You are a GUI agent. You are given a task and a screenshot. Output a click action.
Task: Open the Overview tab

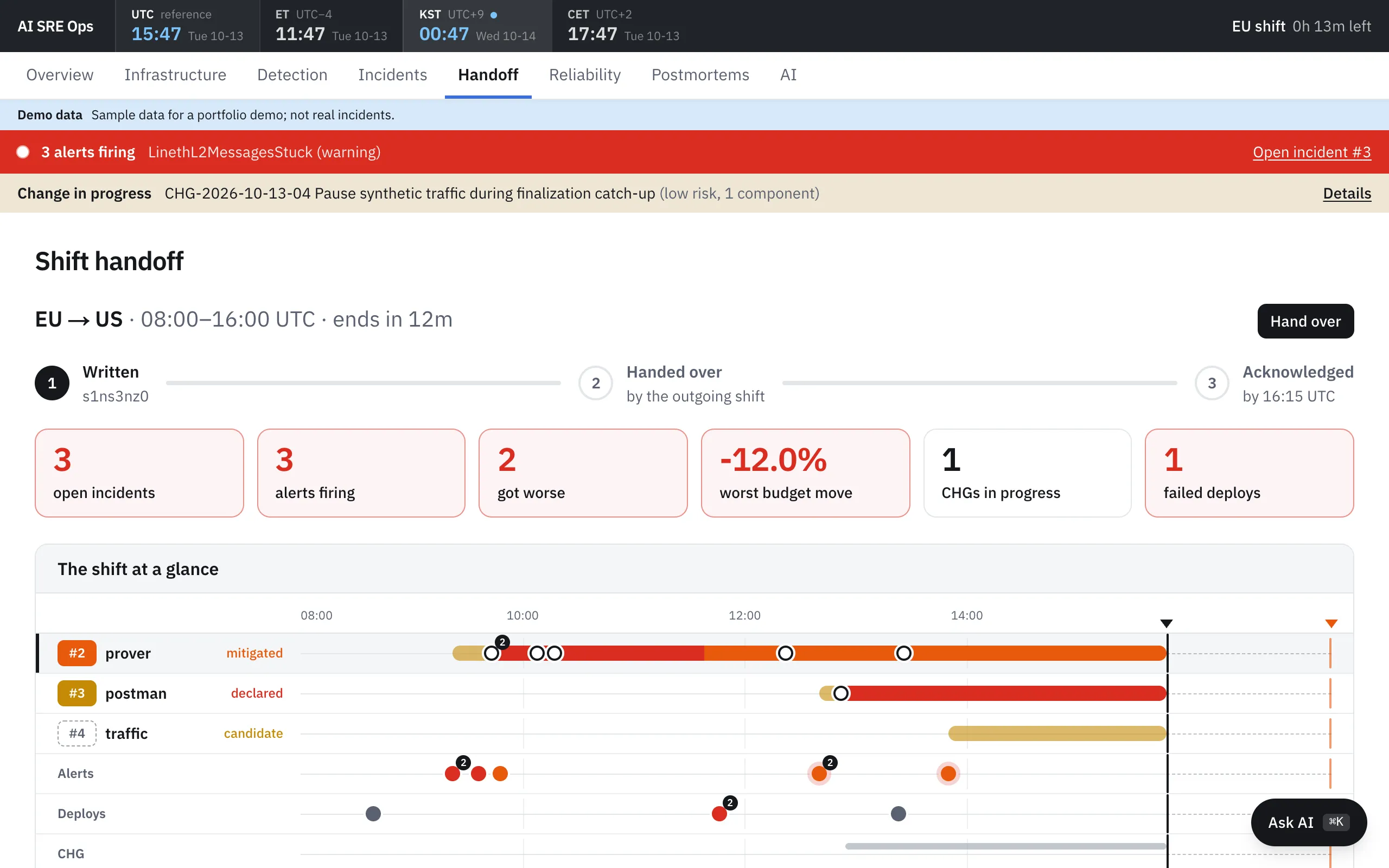60,75
